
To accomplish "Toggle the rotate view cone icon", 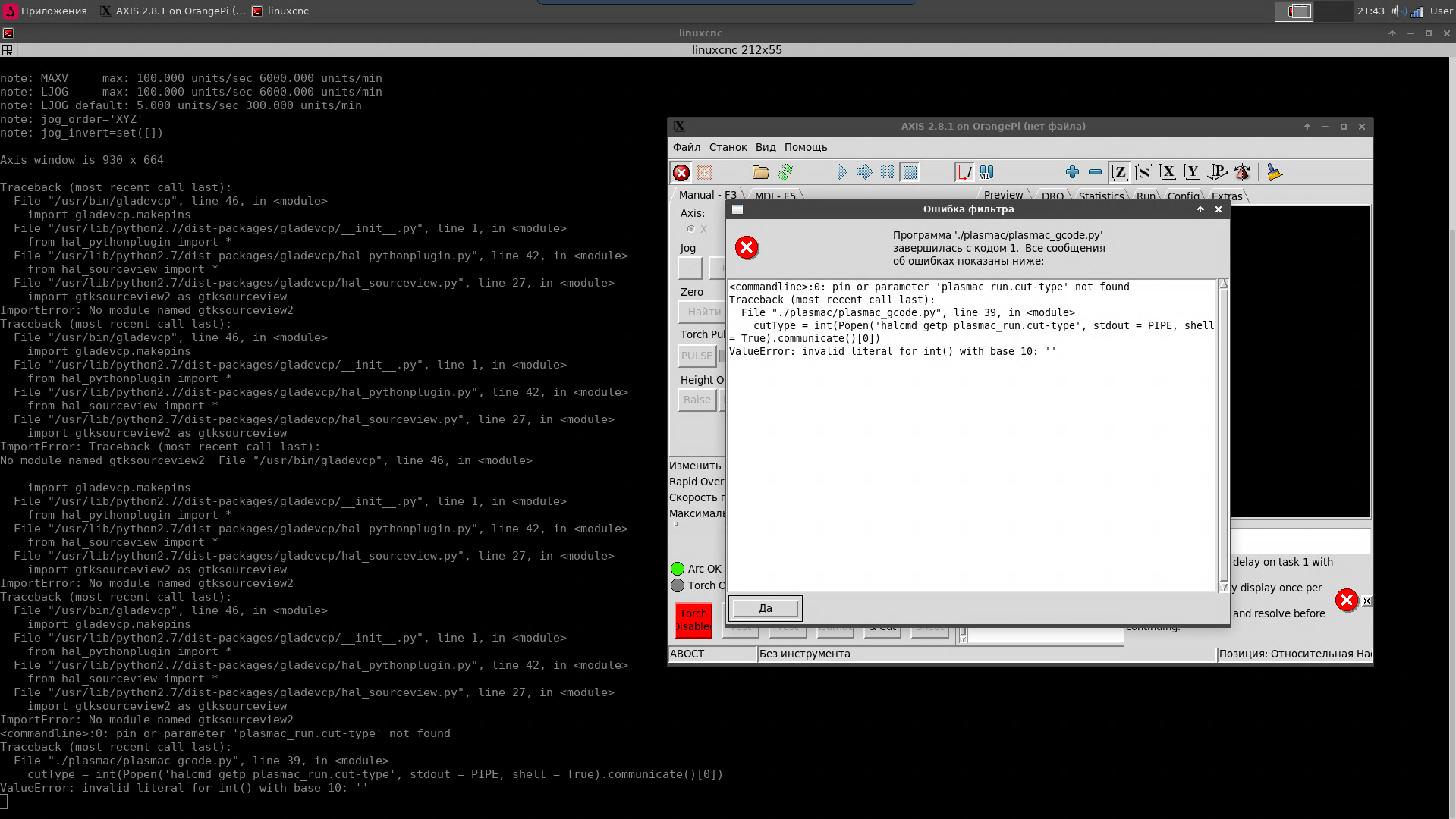I will click(1242, 173).
